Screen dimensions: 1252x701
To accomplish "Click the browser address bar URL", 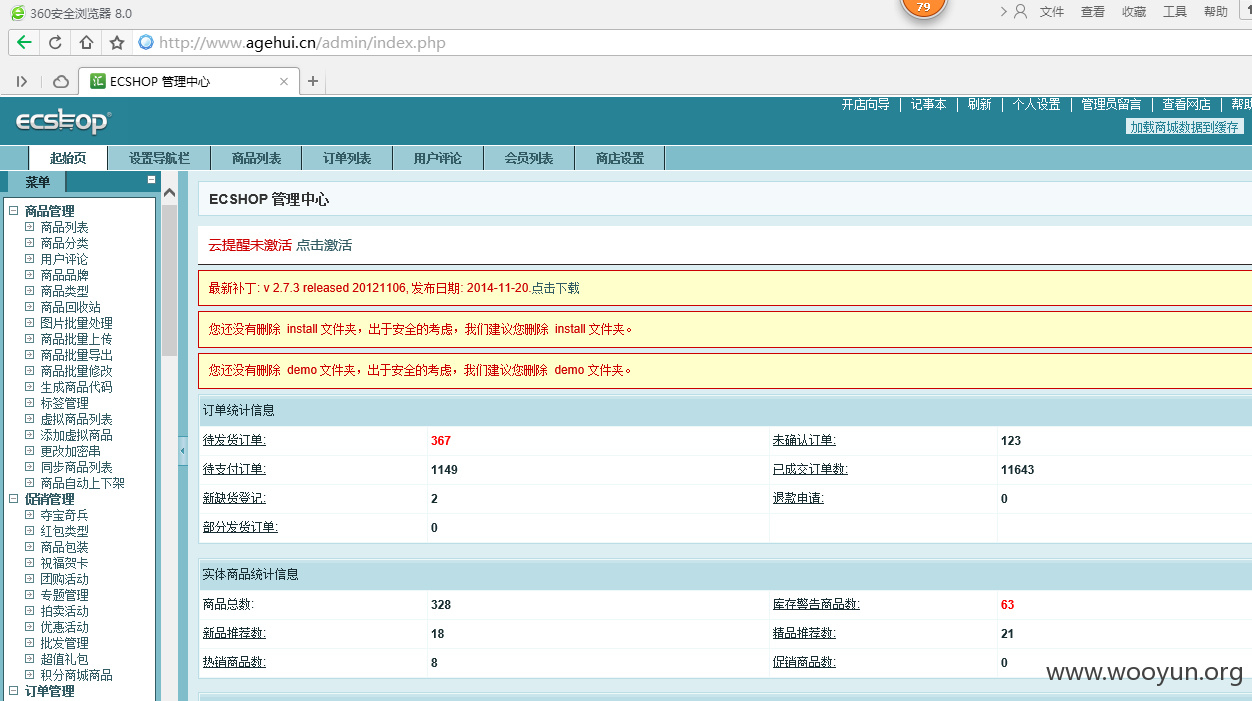I will point(302,42).
